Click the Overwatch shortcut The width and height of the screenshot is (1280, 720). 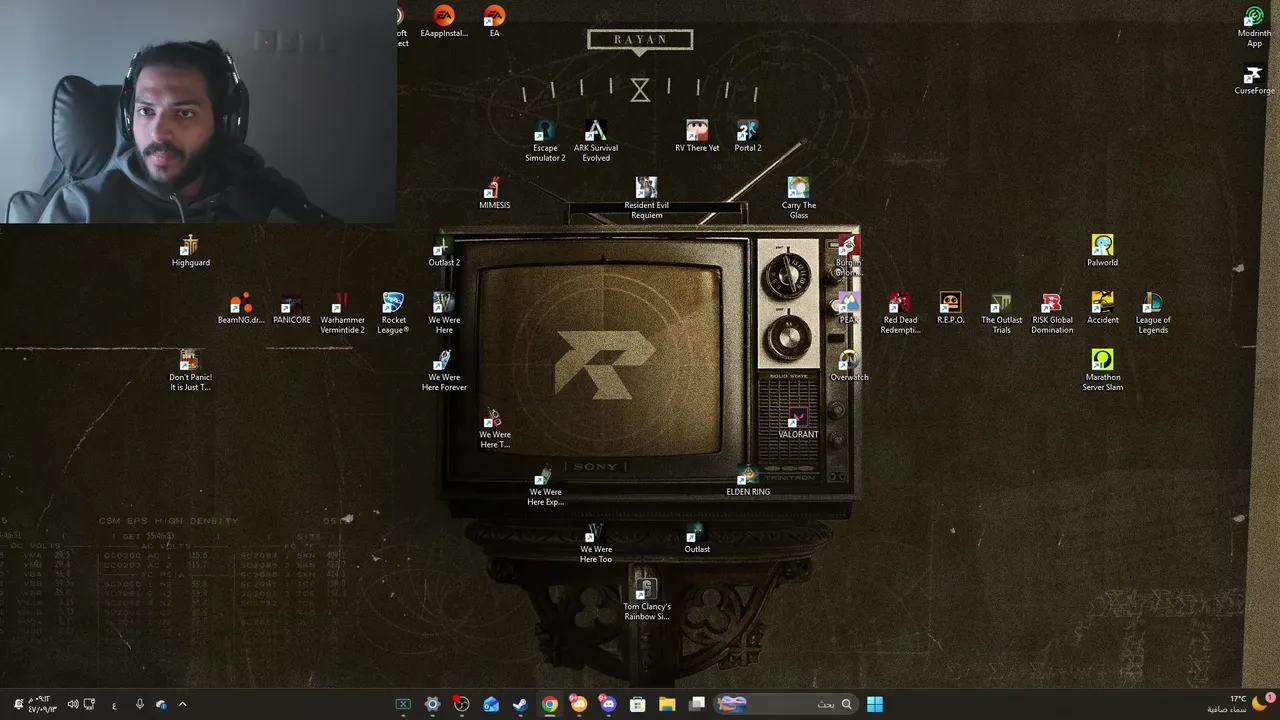click(849, 366)
